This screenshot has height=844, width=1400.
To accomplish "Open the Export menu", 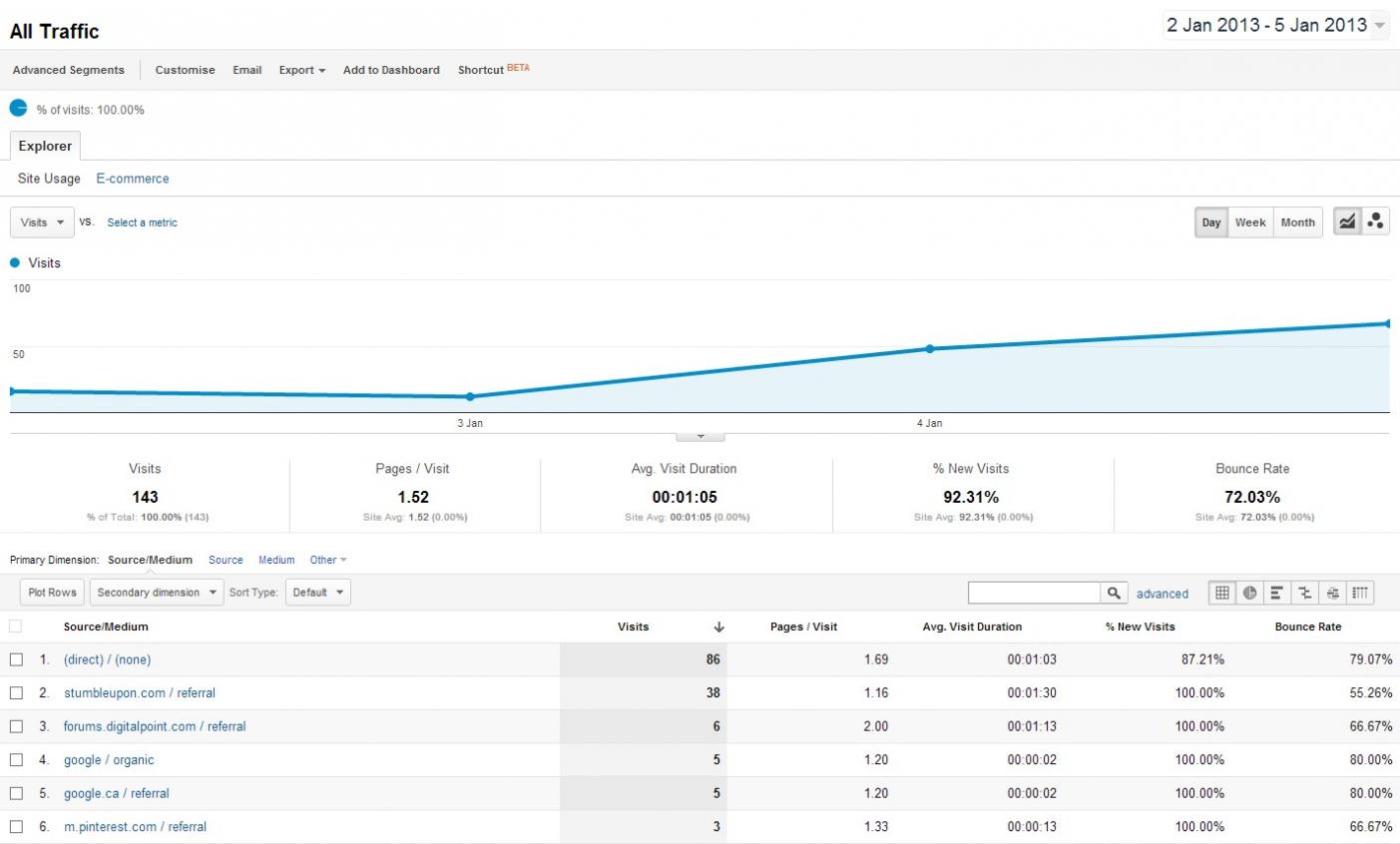I will [x=301, y=70].
